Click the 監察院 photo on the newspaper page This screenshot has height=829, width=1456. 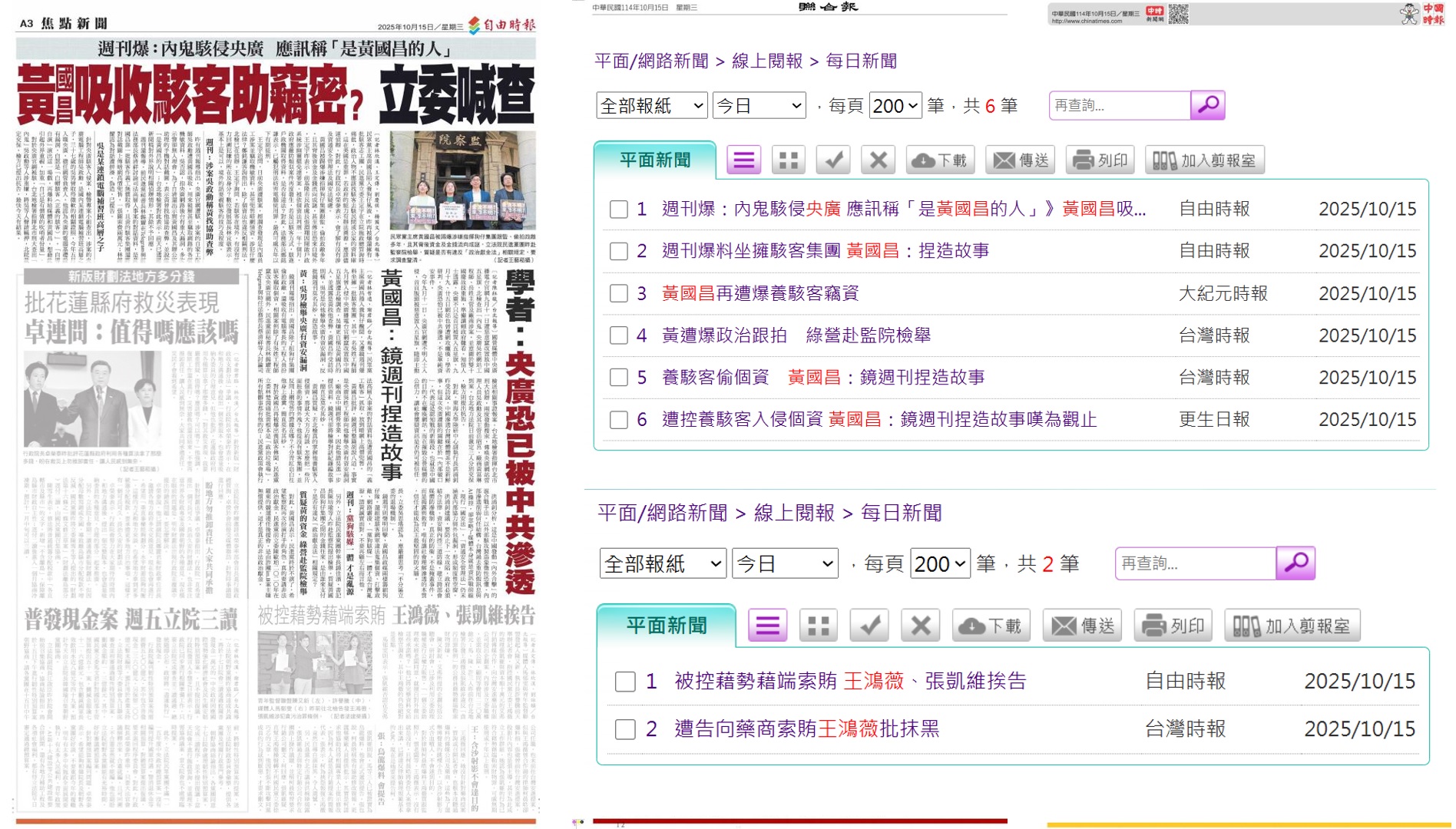(x=462, y=181)
